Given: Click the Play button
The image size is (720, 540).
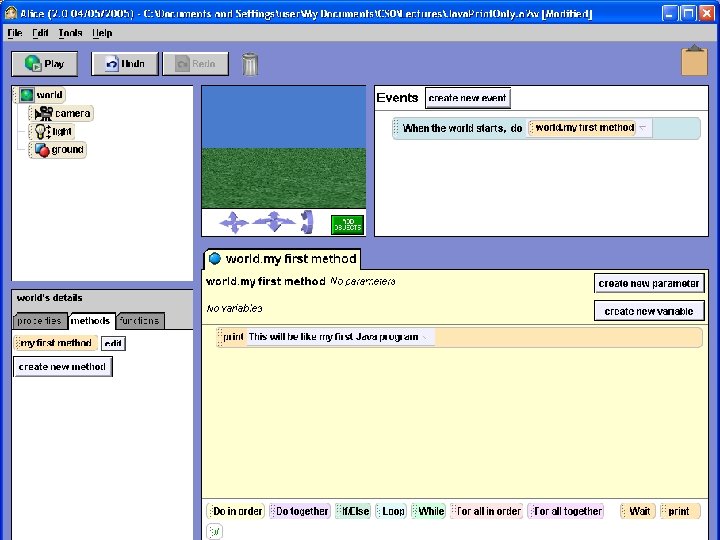Looking at the screenshot, I should (45, 64).
